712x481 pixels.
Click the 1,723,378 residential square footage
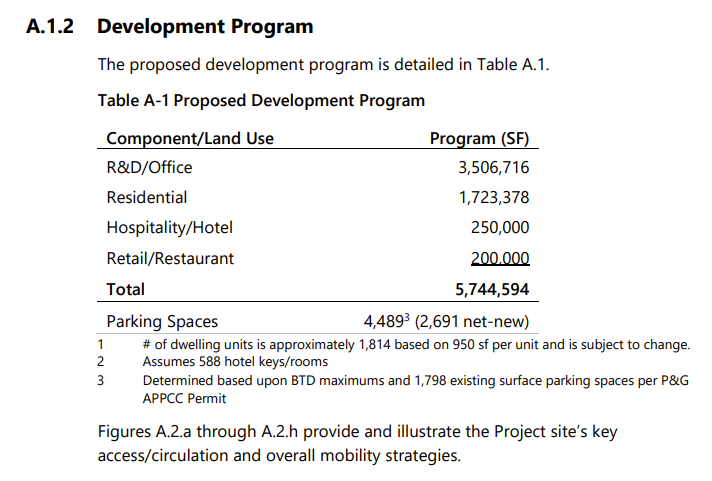click(493, 197)
